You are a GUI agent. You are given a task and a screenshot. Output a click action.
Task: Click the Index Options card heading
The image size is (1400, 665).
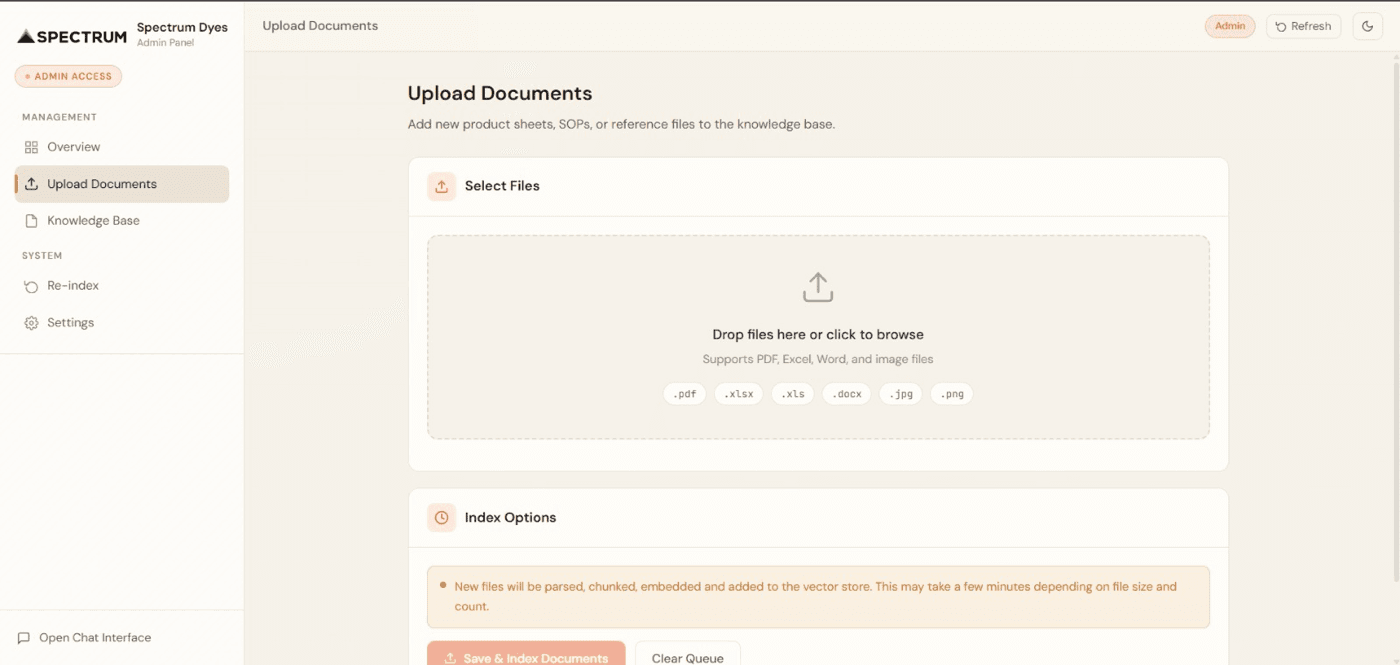[510, 518]
